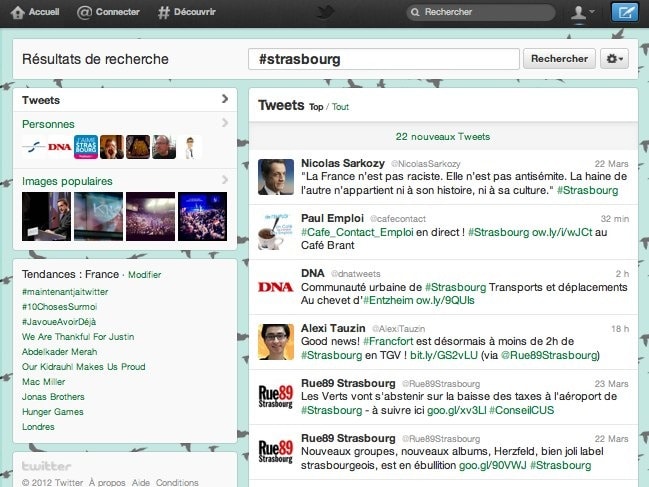Click the DNA red logo avatar in tweets

point(276,286)
